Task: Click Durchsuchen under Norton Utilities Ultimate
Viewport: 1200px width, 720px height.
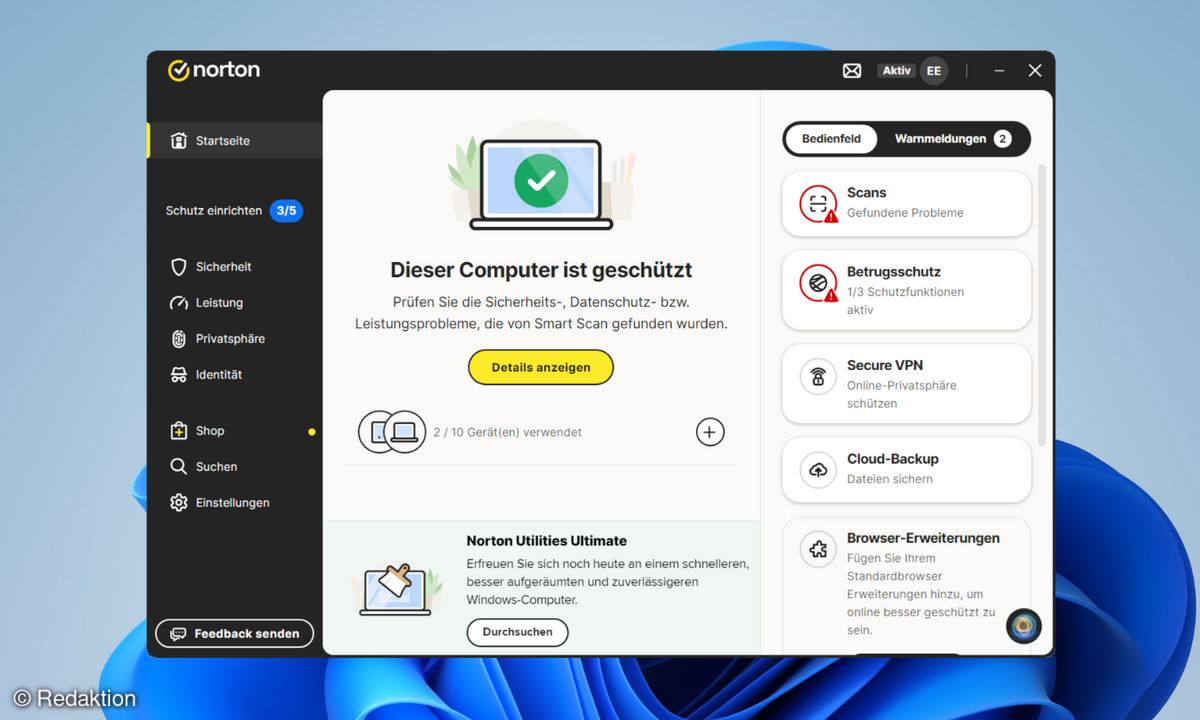Action: click(517, 632)
